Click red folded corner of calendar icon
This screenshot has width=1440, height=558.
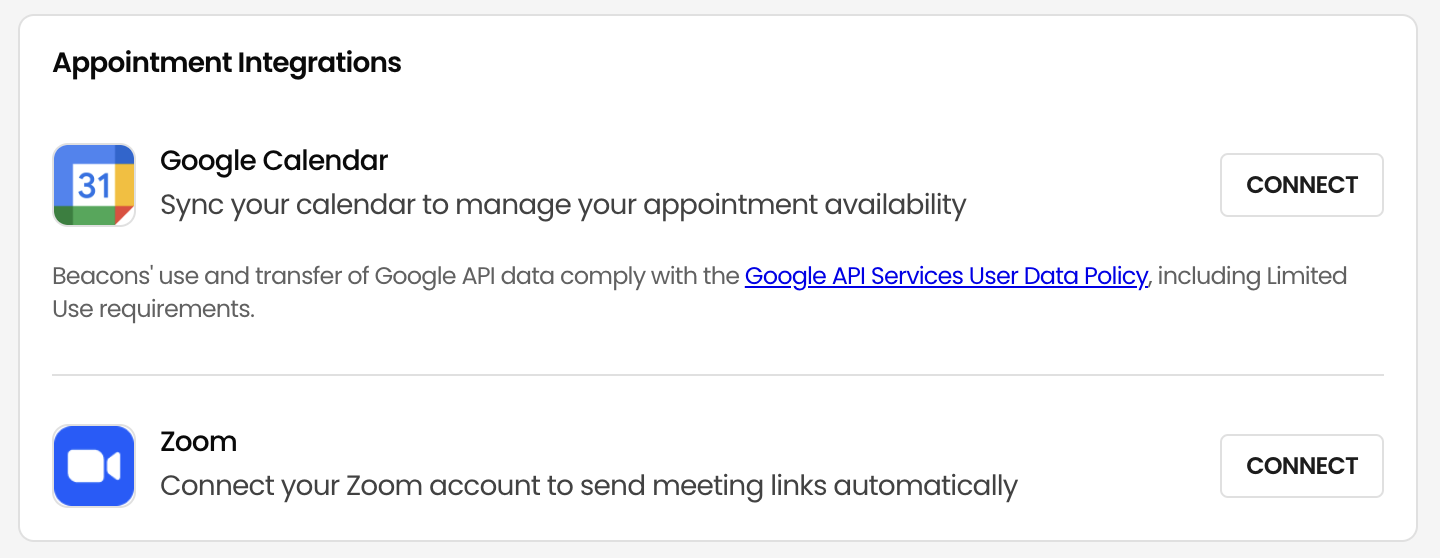tap(125, 215)
